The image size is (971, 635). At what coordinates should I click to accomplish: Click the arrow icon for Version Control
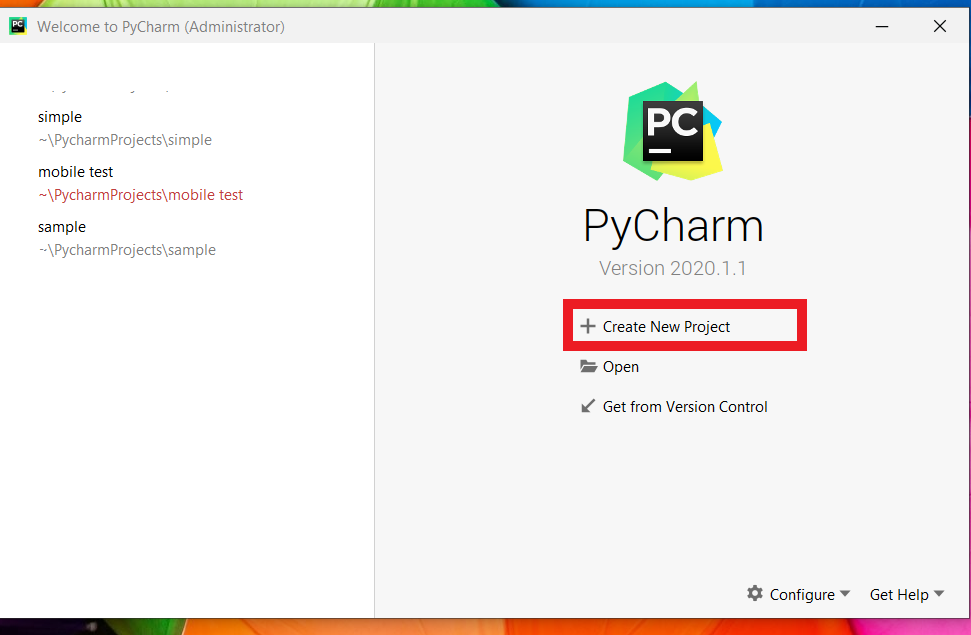pyautogui.click(x=588, y=406)
